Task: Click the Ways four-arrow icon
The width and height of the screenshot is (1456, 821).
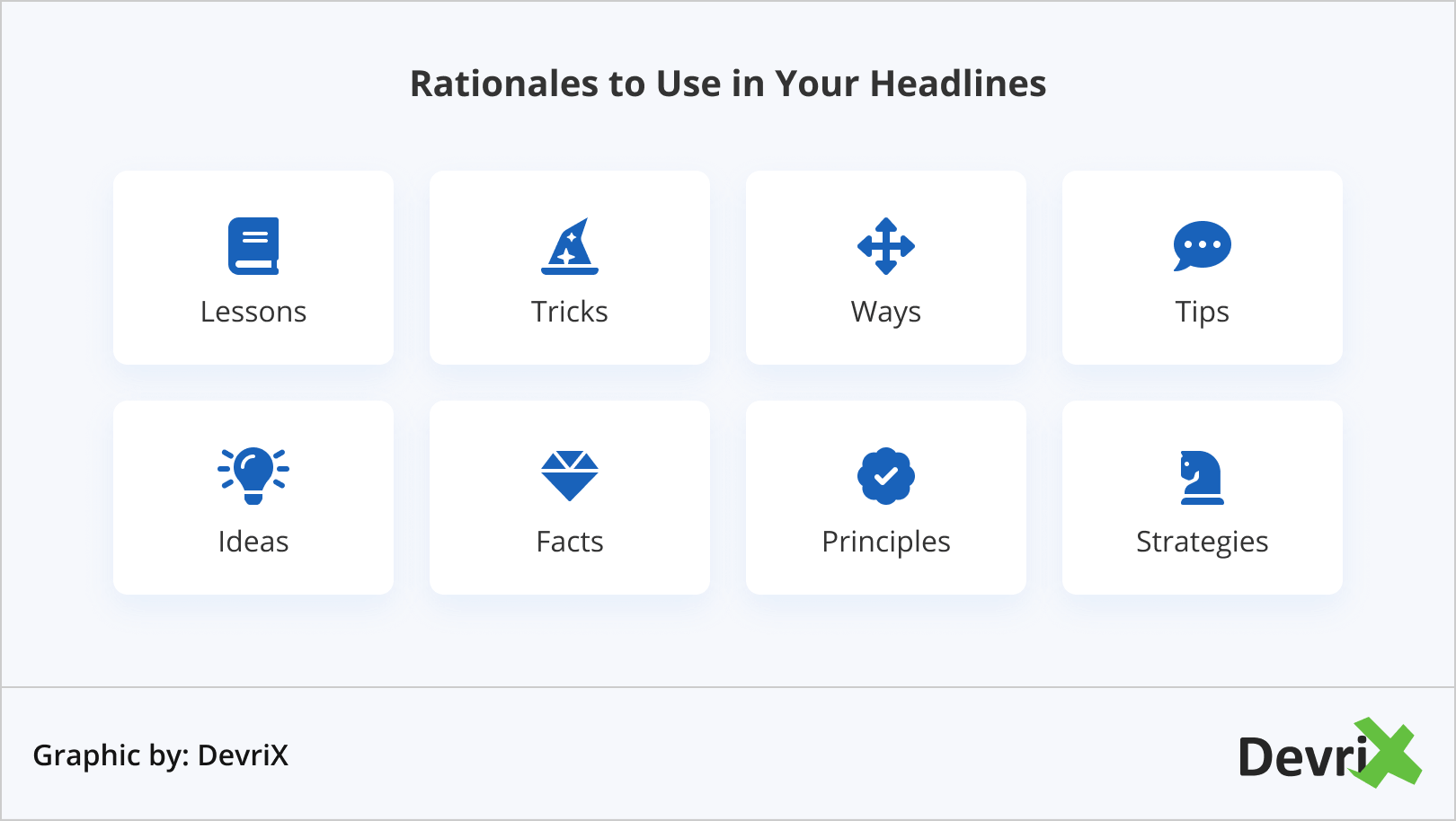Action: [x=886, y=245]
